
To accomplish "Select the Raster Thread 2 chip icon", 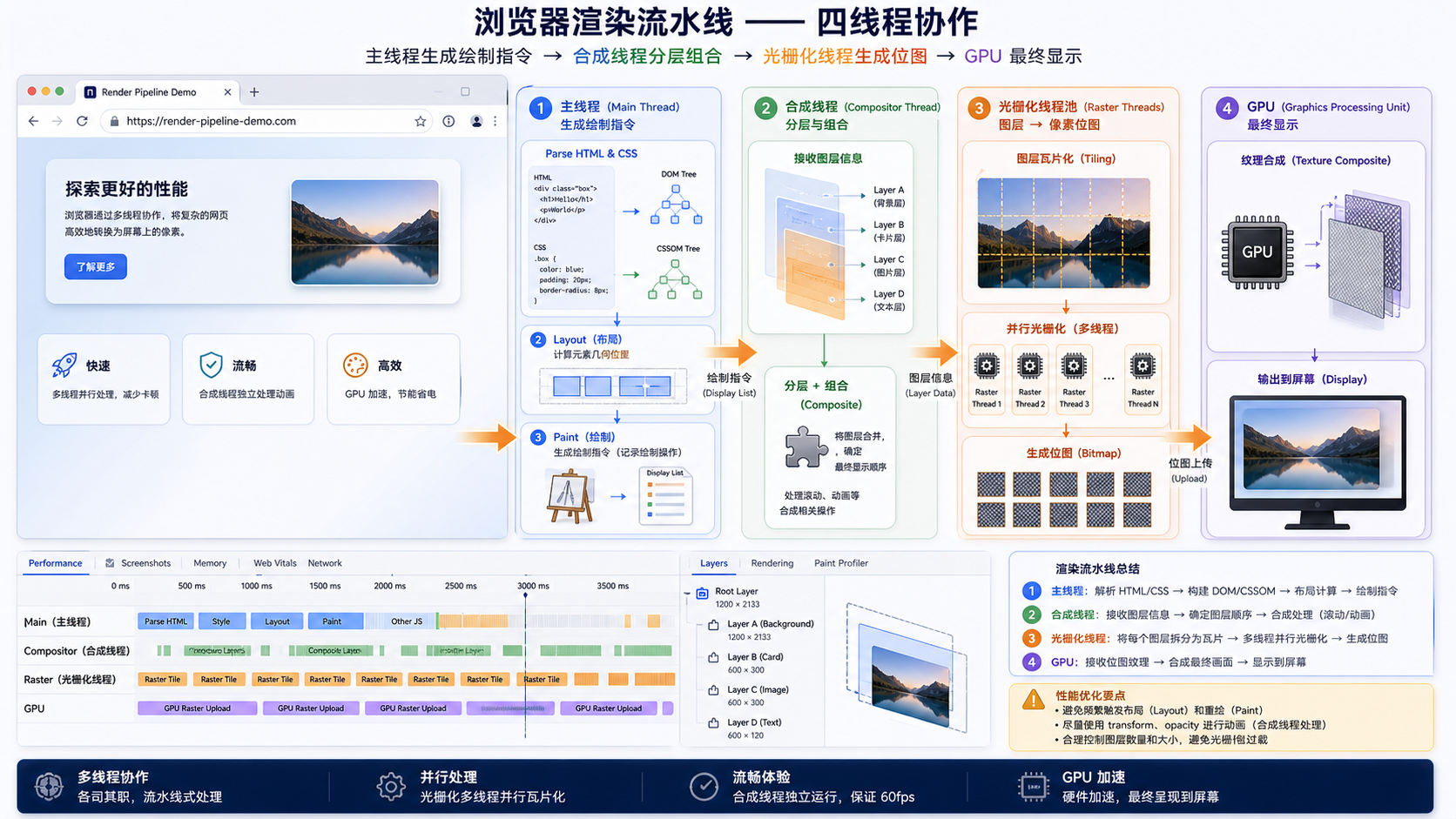I will pyautogui.click(x=1029, y=366).
